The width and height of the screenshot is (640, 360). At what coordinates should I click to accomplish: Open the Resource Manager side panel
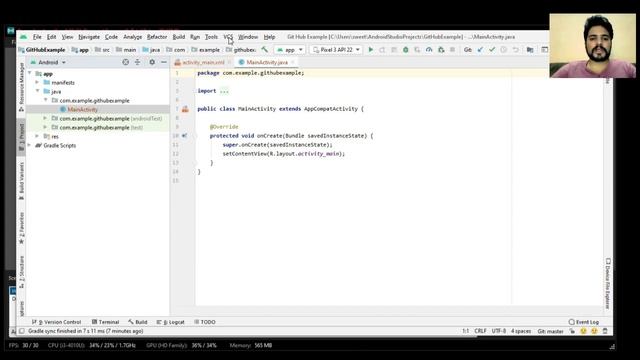pos(21,87)
